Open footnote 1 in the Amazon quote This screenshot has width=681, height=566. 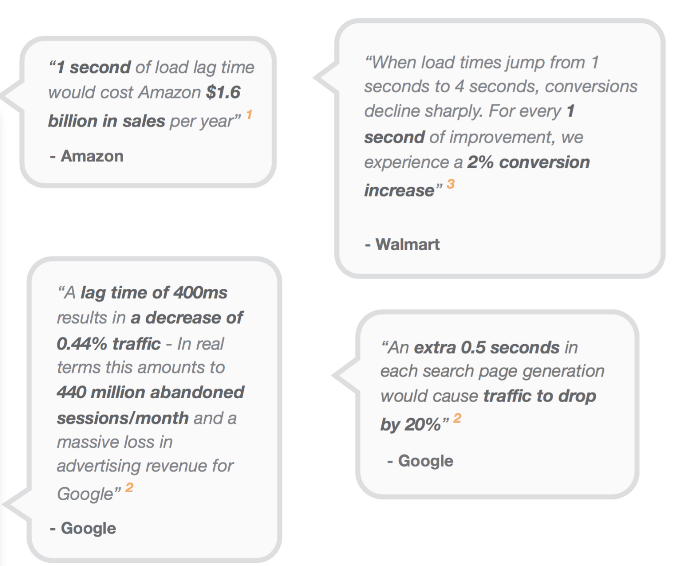click(x=249, y=114)
